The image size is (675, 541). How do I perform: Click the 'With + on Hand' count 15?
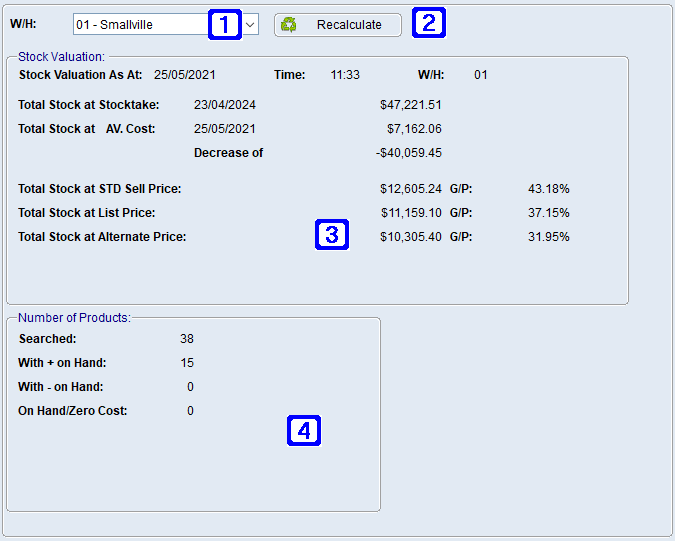pos(187,363)
